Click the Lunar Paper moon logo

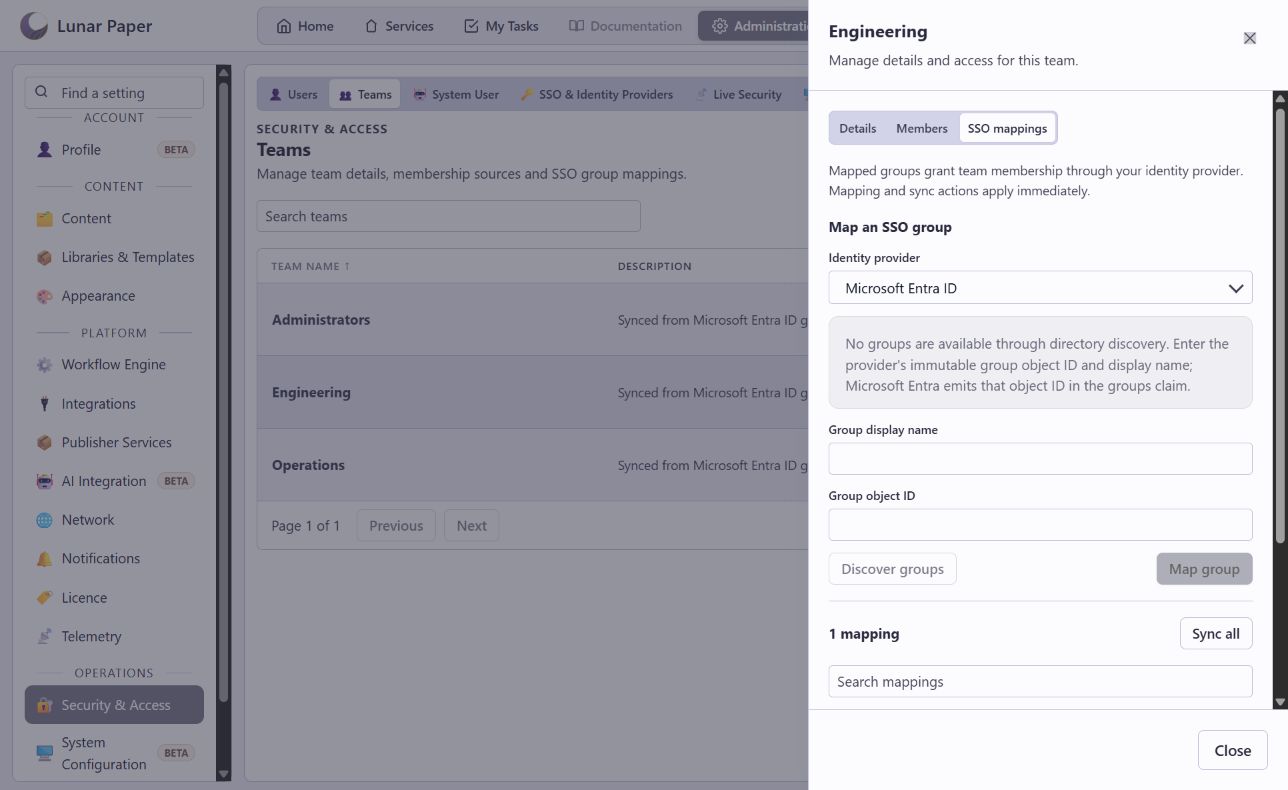click(x=34, y=26)
